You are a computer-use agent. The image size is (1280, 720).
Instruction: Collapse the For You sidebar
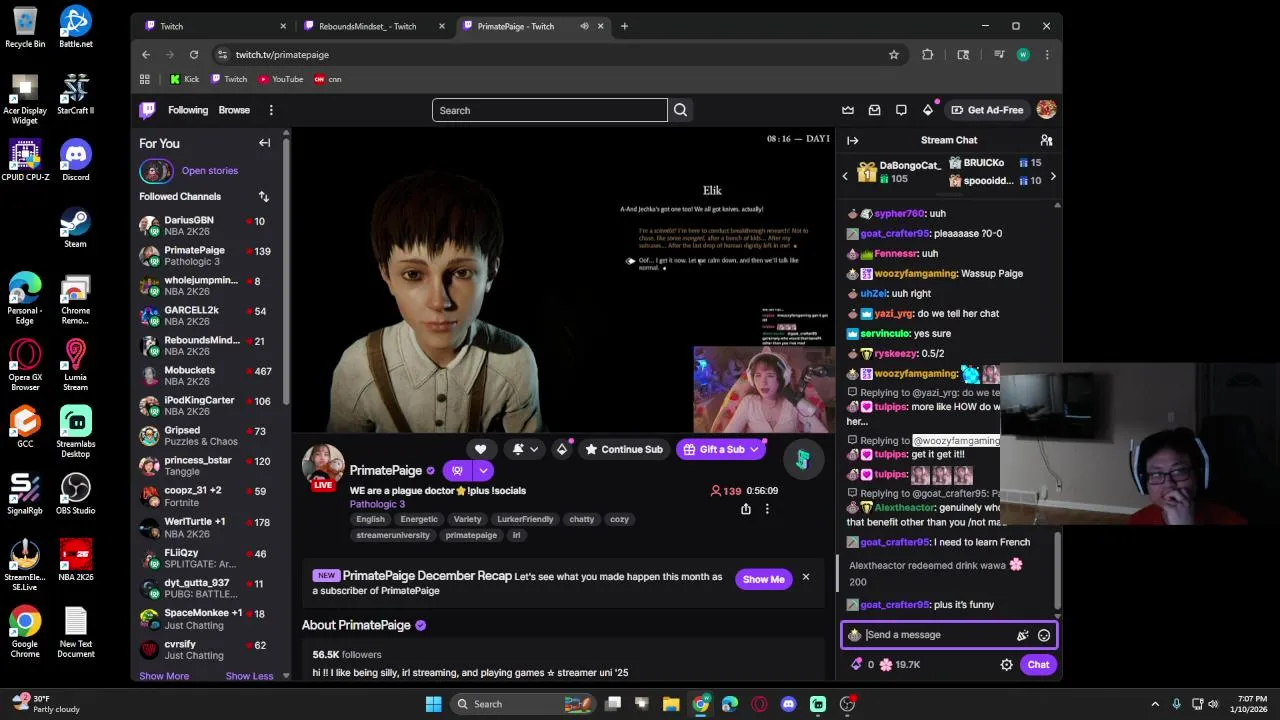coord(264,143)
